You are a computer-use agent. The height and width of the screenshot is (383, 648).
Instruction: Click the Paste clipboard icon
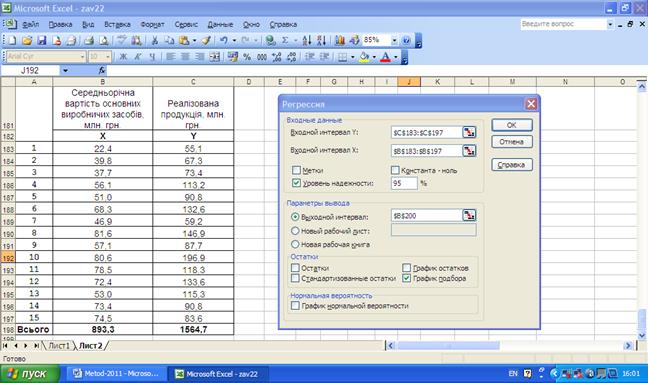pyautogui.click(x=184, y=40)
